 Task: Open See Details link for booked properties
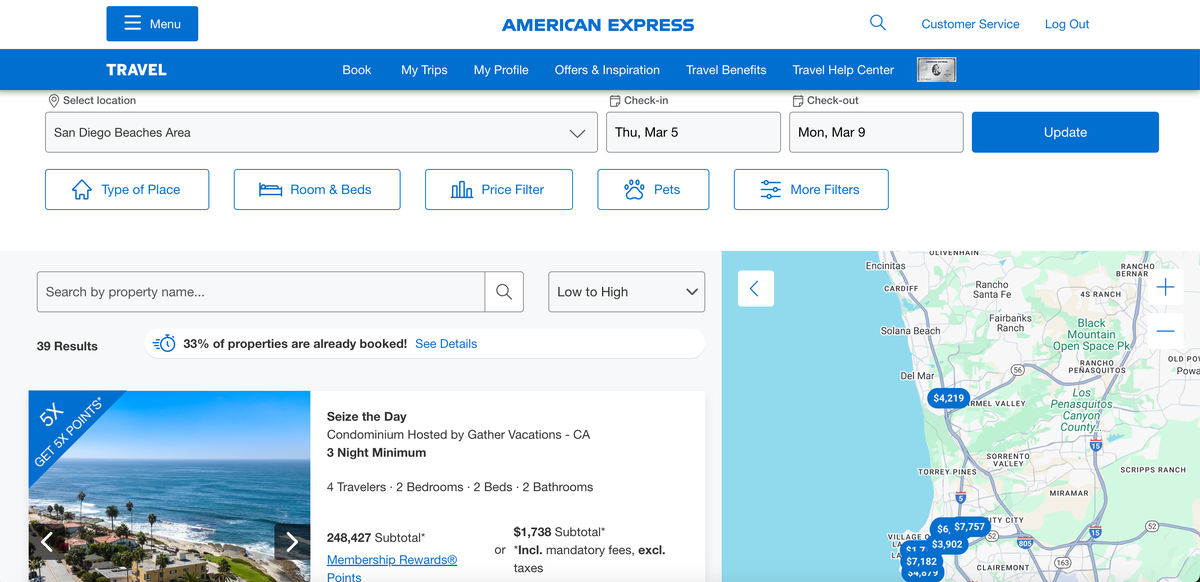coord(446,344)
